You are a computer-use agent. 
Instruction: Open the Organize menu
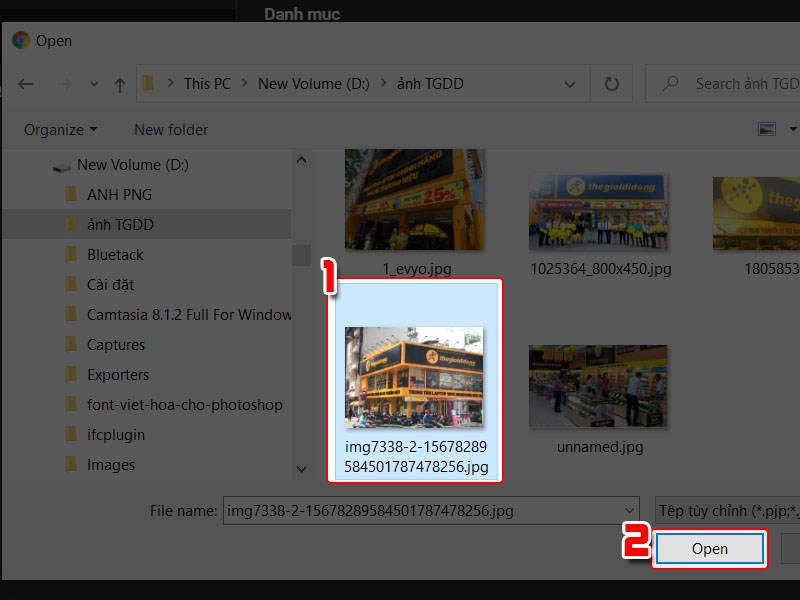60,130
